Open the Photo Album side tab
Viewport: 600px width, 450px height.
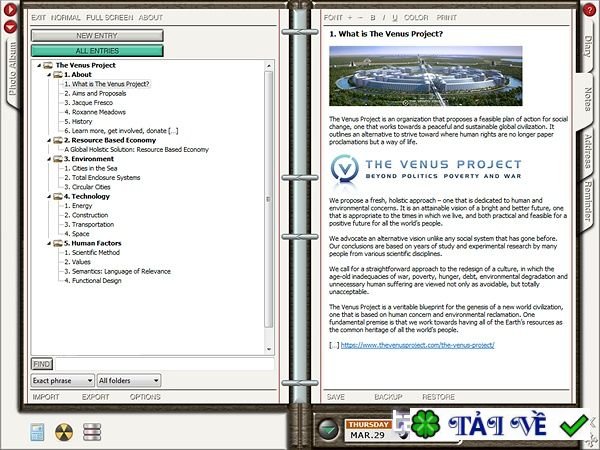[13, 69]
